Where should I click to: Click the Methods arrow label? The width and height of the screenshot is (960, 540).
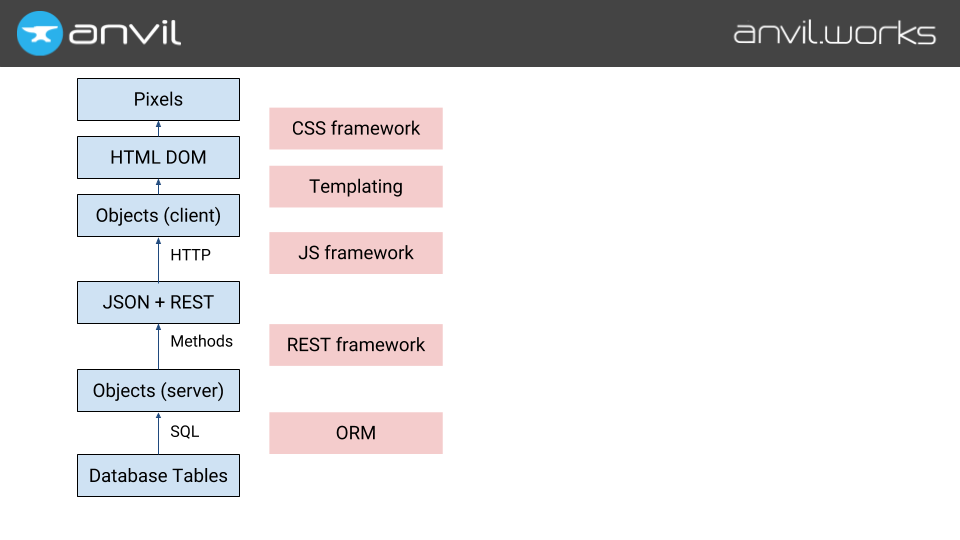(201, 341)
